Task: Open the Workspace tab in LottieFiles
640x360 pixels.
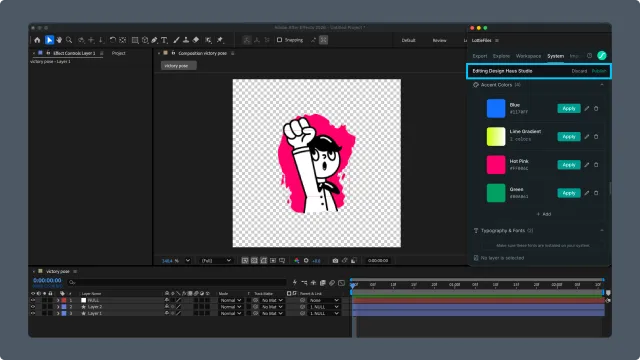Action: [x=528, y=56]
